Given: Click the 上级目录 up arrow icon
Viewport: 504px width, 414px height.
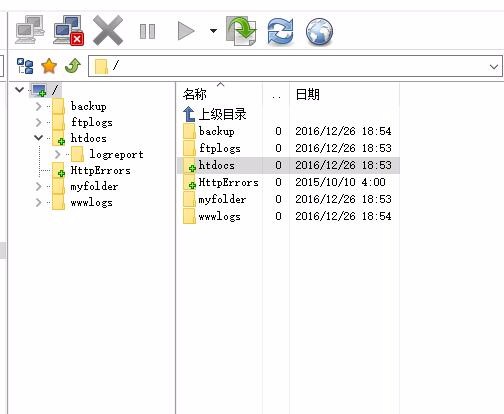Looking at the screenshot, I should click(x=189, y=114).
